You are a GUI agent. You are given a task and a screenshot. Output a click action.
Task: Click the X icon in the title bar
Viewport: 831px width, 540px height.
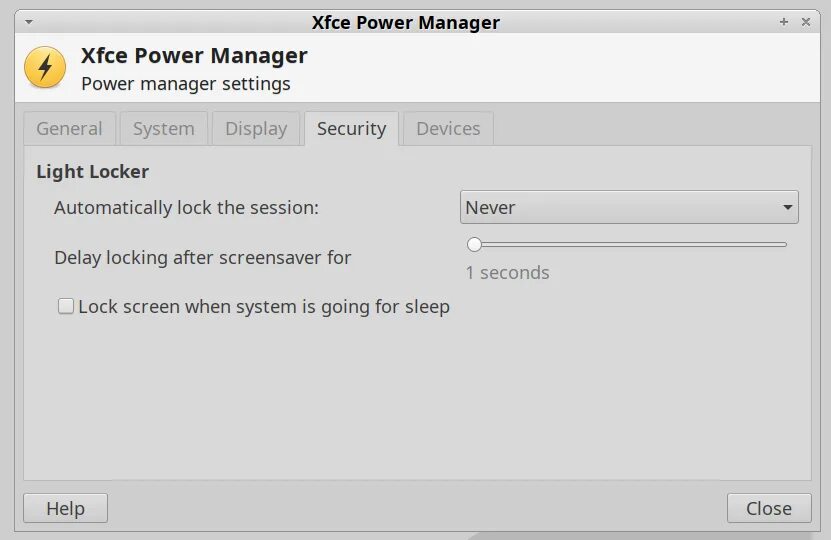[x=805, y=21]
